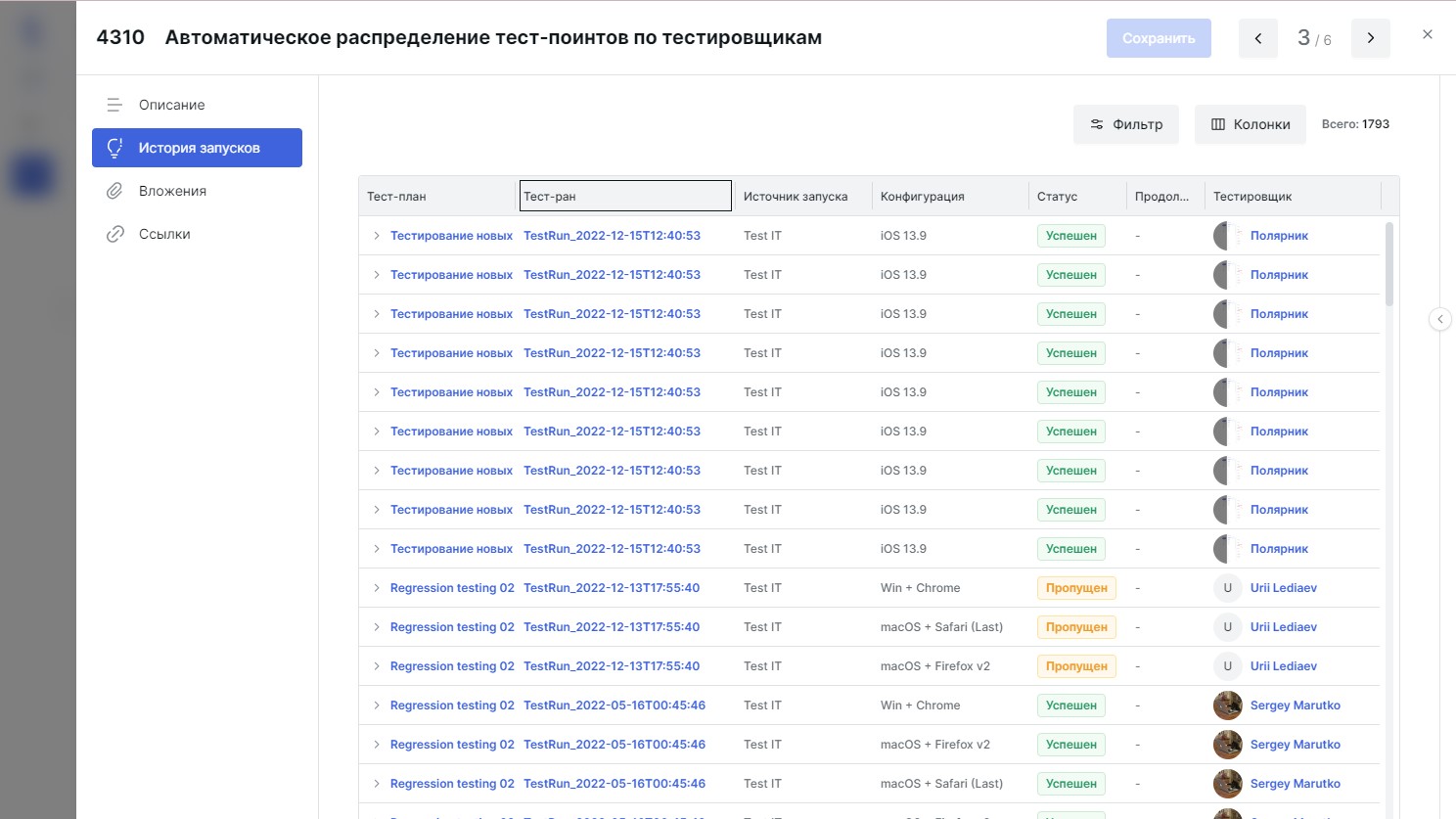The width and height of the screenshot is (1456, 819).
Task: Open filter options via the Фильтр icon
Action: (1095, 124)
